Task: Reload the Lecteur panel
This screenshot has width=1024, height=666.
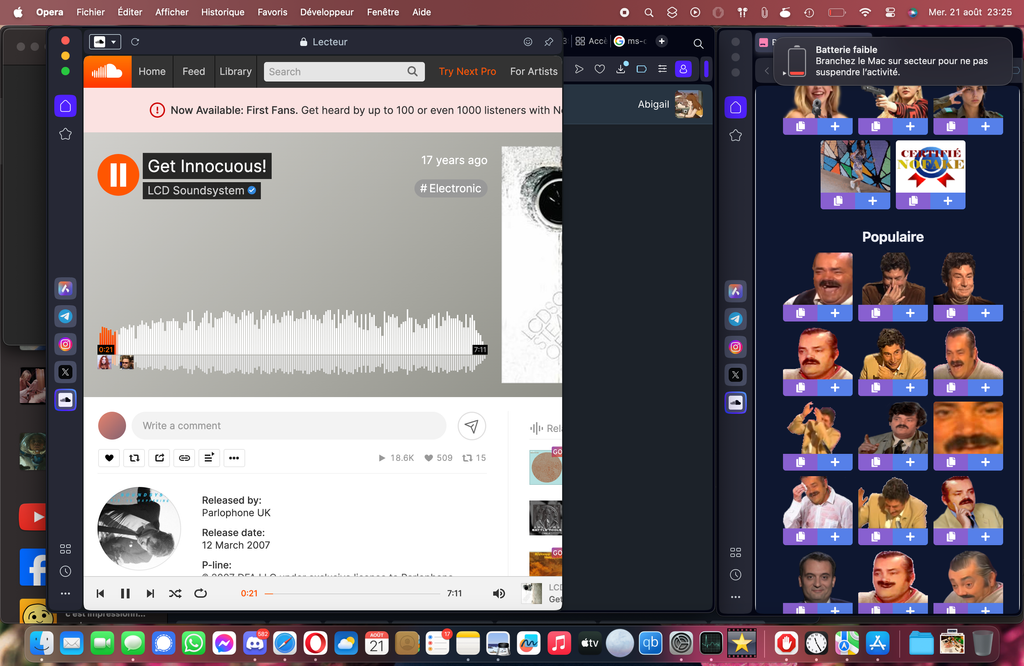Action: click(135, 42)
